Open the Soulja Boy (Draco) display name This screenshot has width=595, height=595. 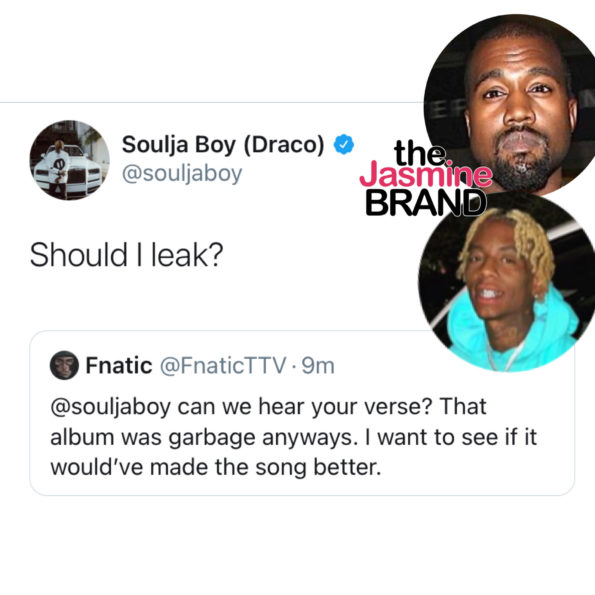[x=223, y=145]
